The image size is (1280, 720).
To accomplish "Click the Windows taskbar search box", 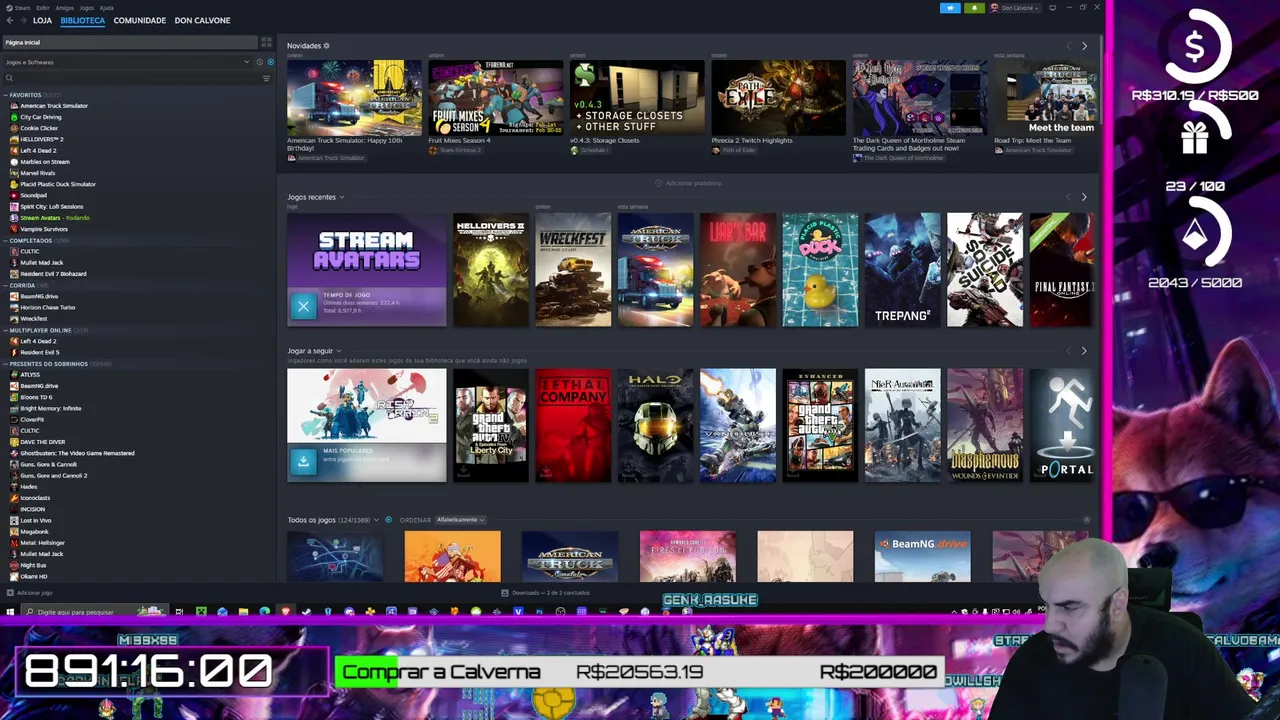I will 95,612.
